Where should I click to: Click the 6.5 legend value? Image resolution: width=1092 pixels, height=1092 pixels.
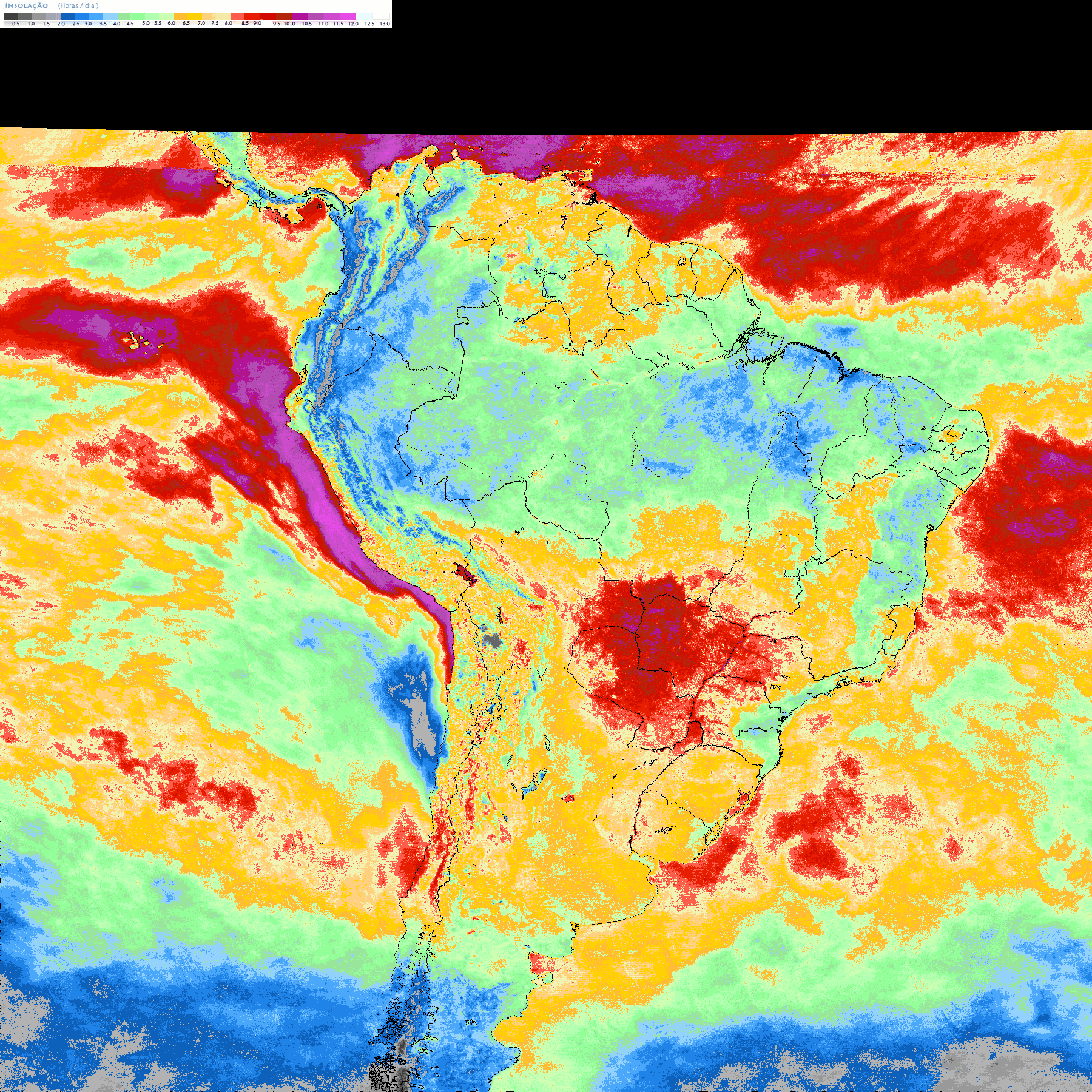click(x=186, y=23)
